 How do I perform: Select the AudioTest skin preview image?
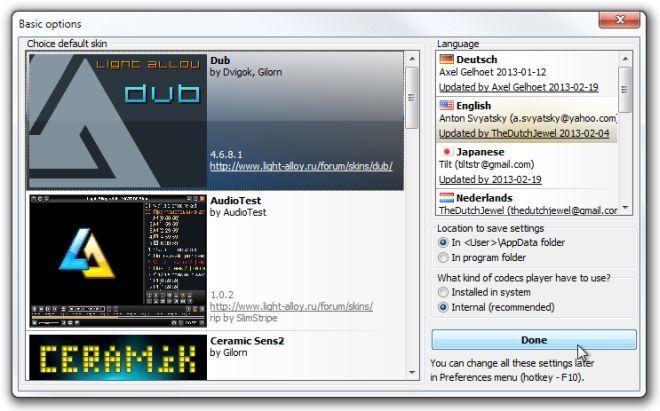coord(117,261)
